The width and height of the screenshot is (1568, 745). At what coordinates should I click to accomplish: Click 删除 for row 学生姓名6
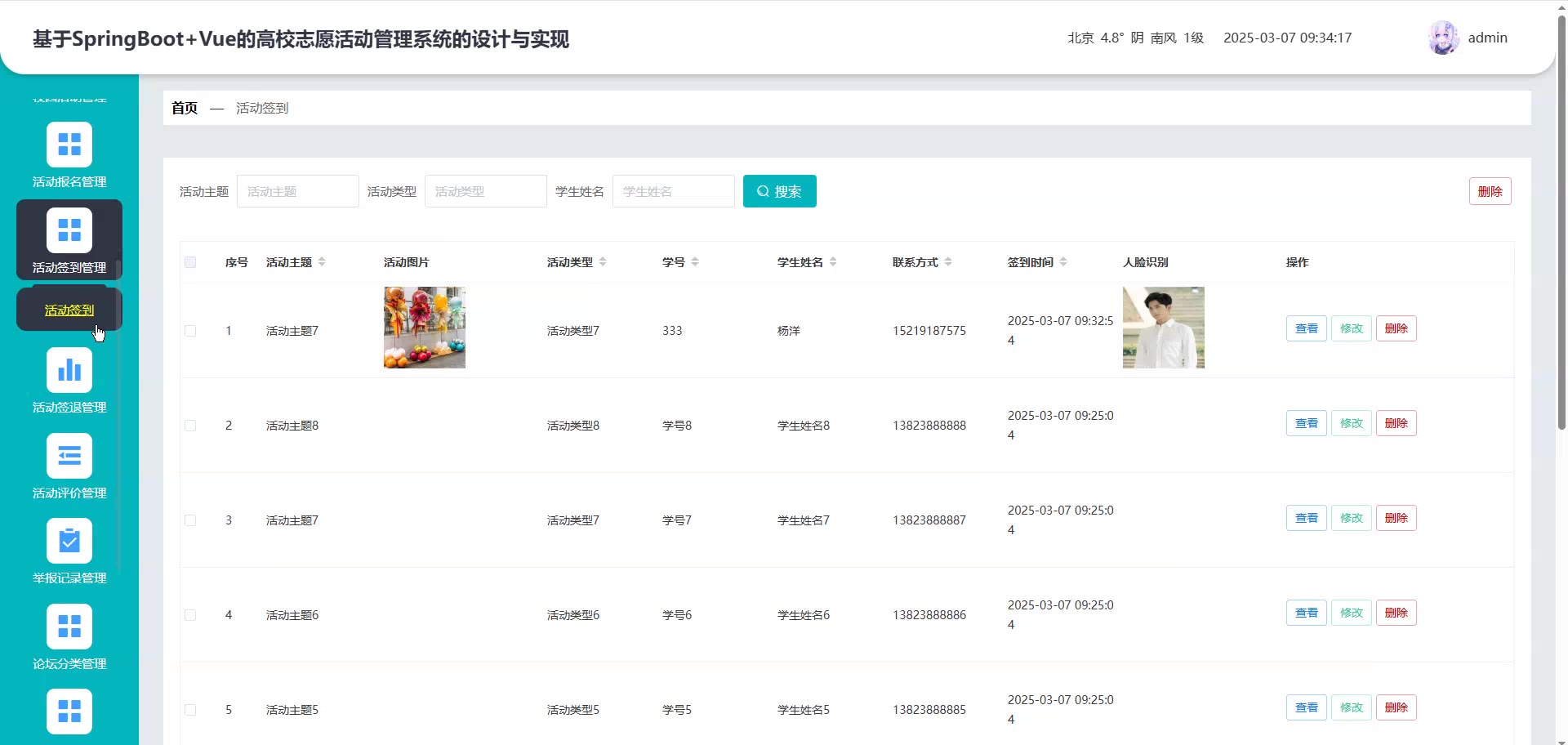(x=1396, y=613)
